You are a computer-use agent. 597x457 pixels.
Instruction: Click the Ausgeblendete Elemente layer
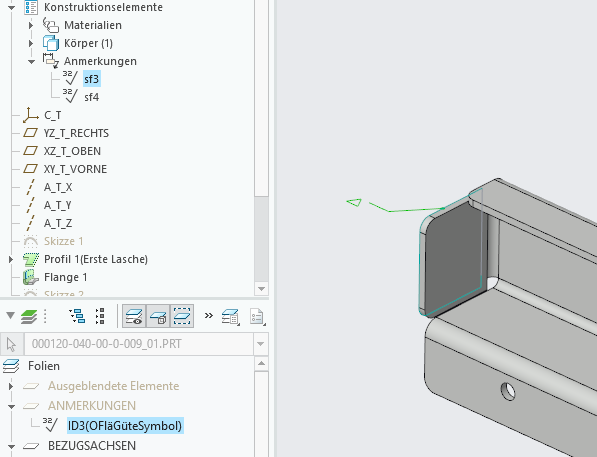113,386
